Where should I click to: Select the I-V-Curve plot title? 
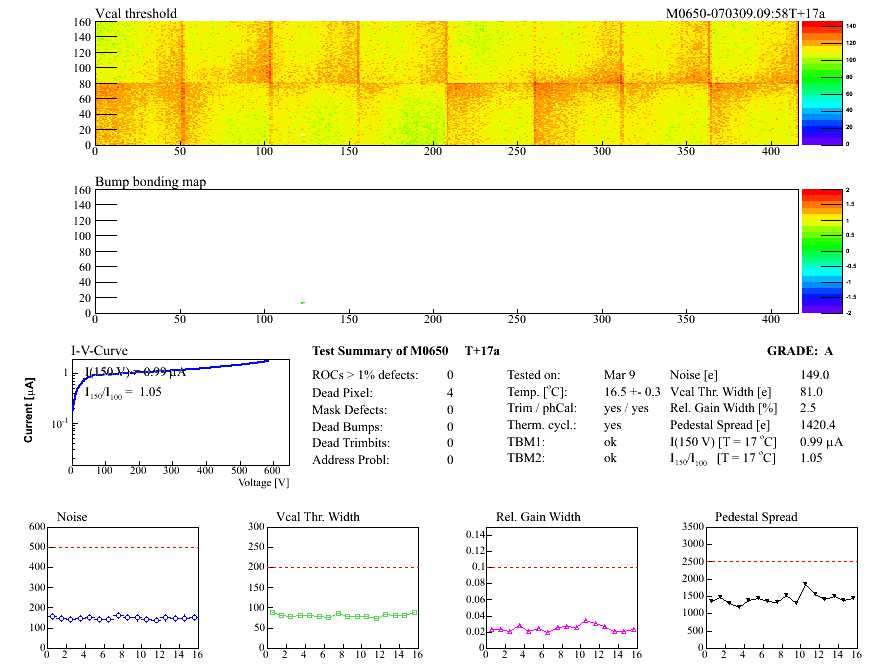point(99,351)
